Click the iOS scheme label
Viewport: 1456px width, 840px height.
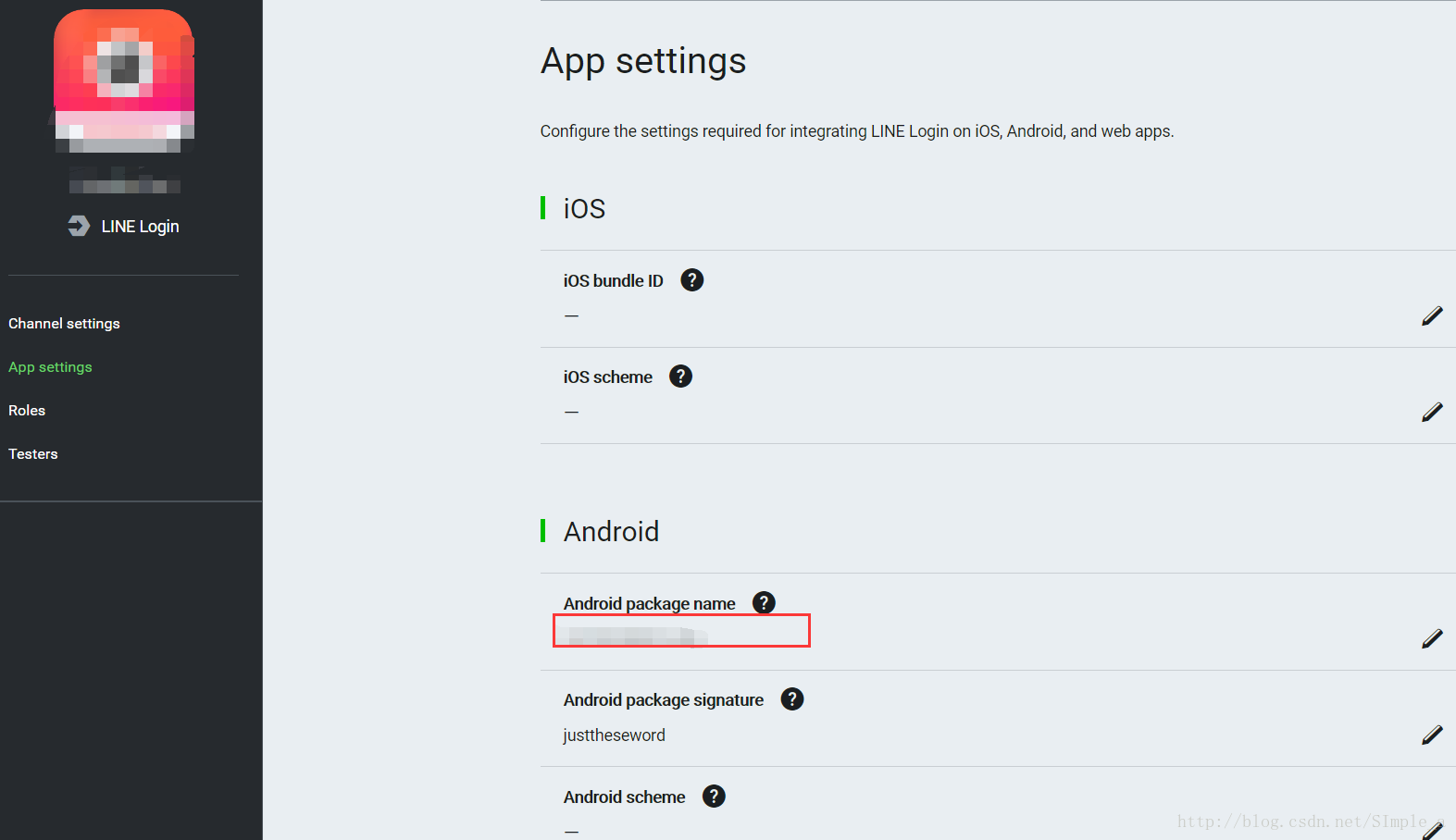point(608,377)
